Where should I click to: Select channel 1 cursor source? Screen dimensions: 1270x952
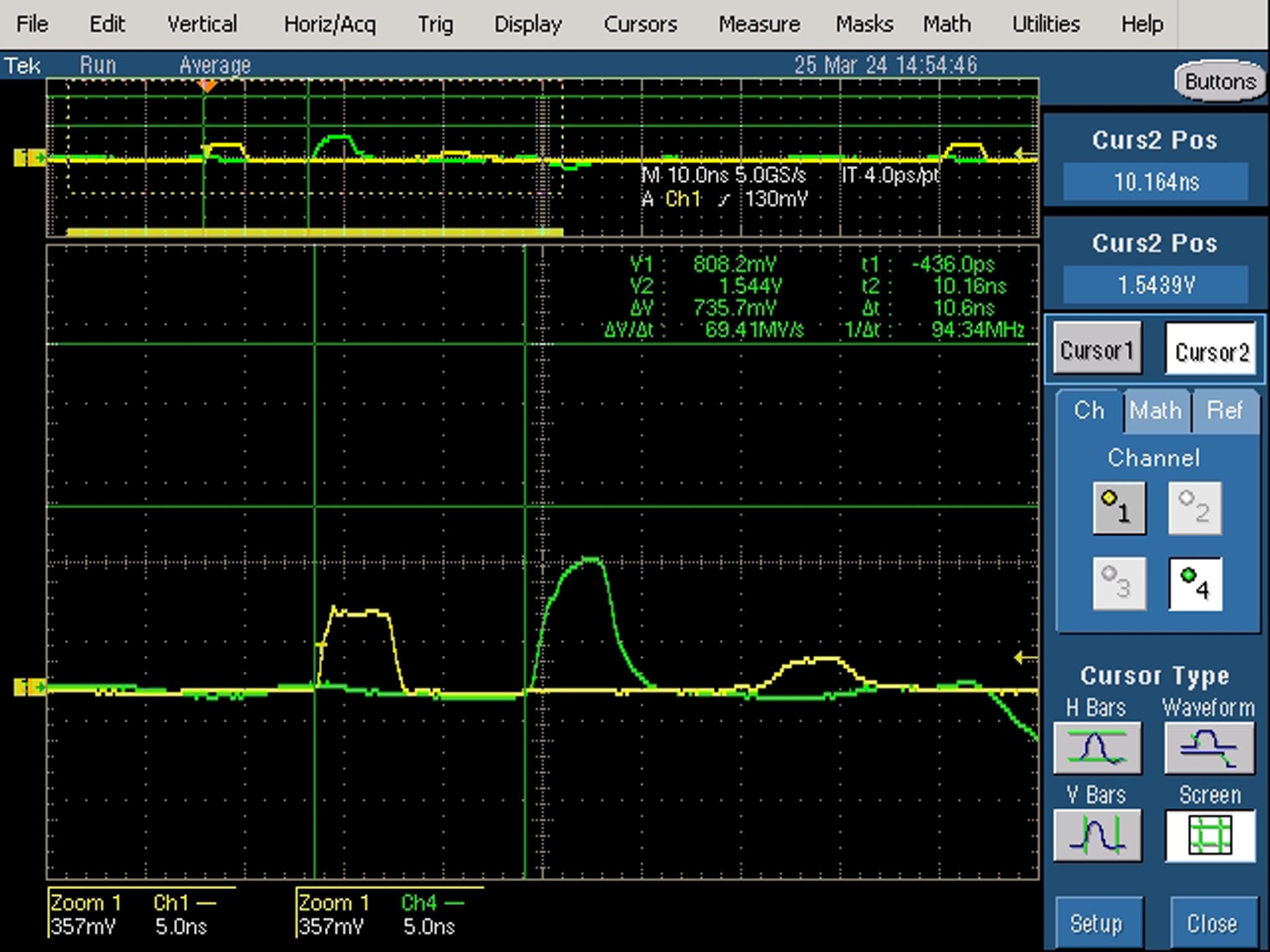pos(1119,508)
